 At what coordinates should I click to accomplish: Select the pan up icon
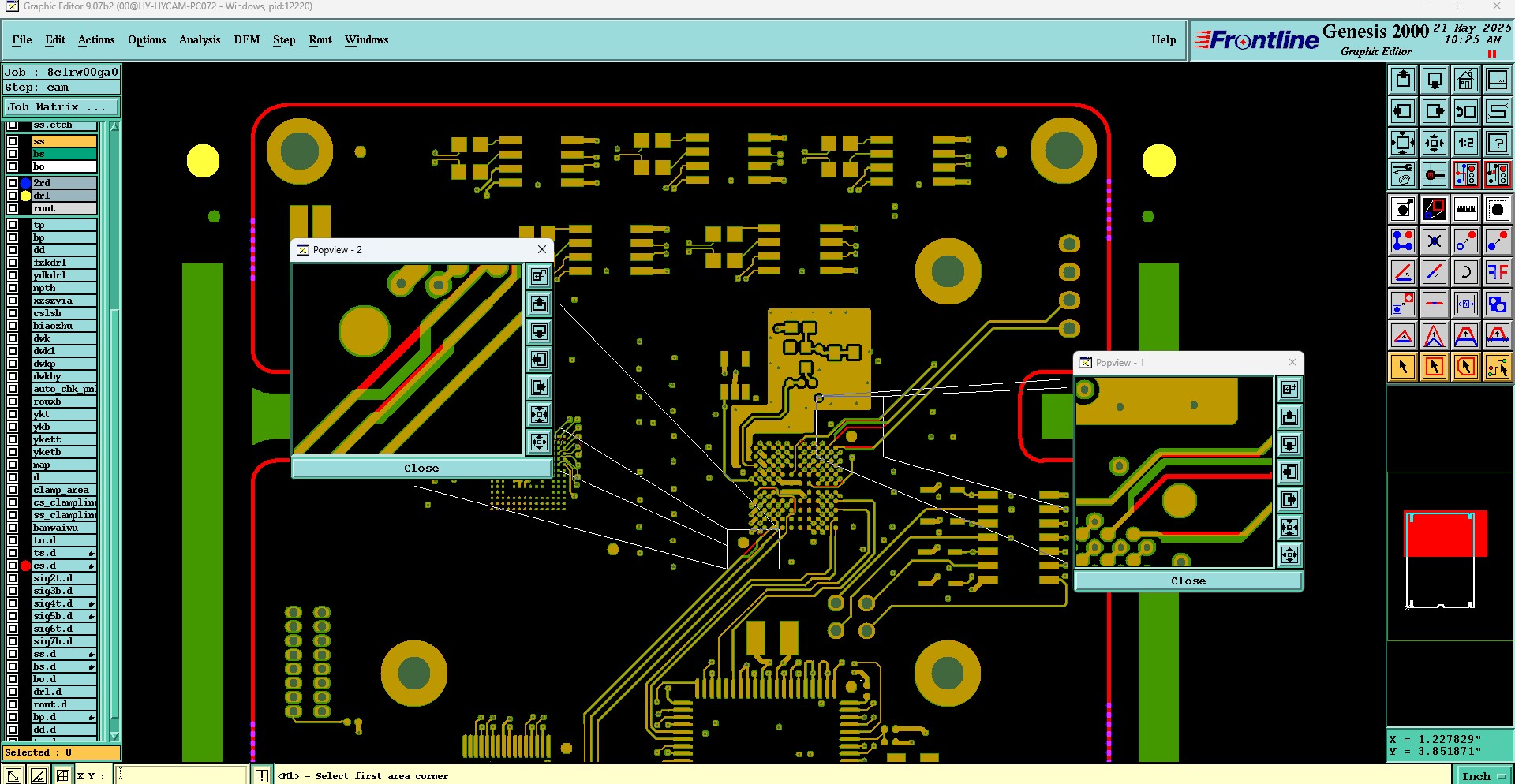pos(1403,80)
